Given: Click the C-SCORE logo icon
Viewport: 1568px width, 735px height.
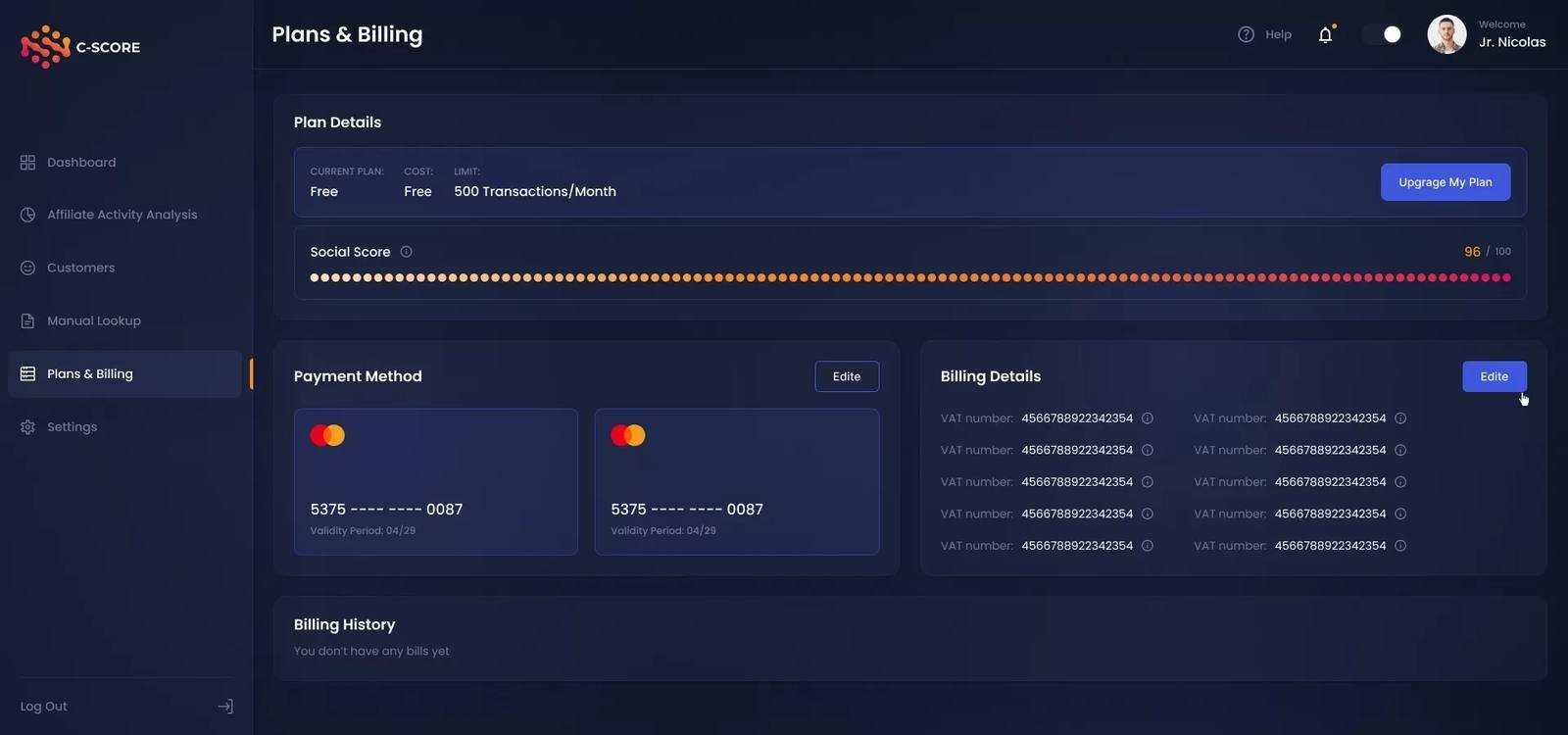Looking at the screenshot, I should [x=45, y=46].
